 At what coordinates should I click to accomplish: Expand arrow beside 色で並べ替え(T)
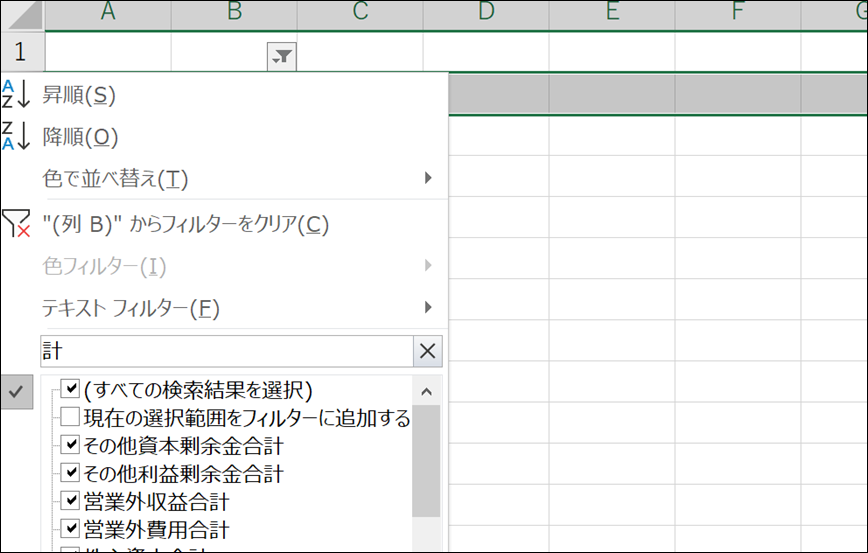click(428, 178)
